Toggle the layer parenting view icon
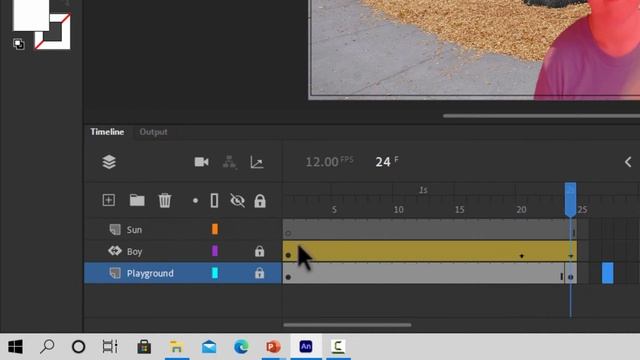Image resolution: width=640 pixels, height=360 pixels. pos(229,162)
